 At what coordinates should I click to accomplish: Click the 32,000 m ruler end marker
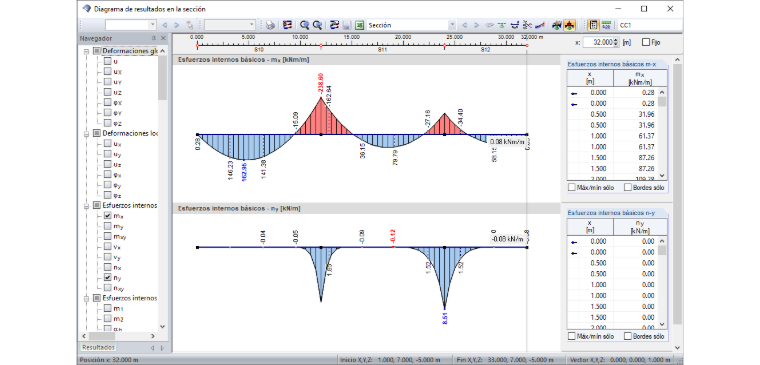click(x=527, y=46)
